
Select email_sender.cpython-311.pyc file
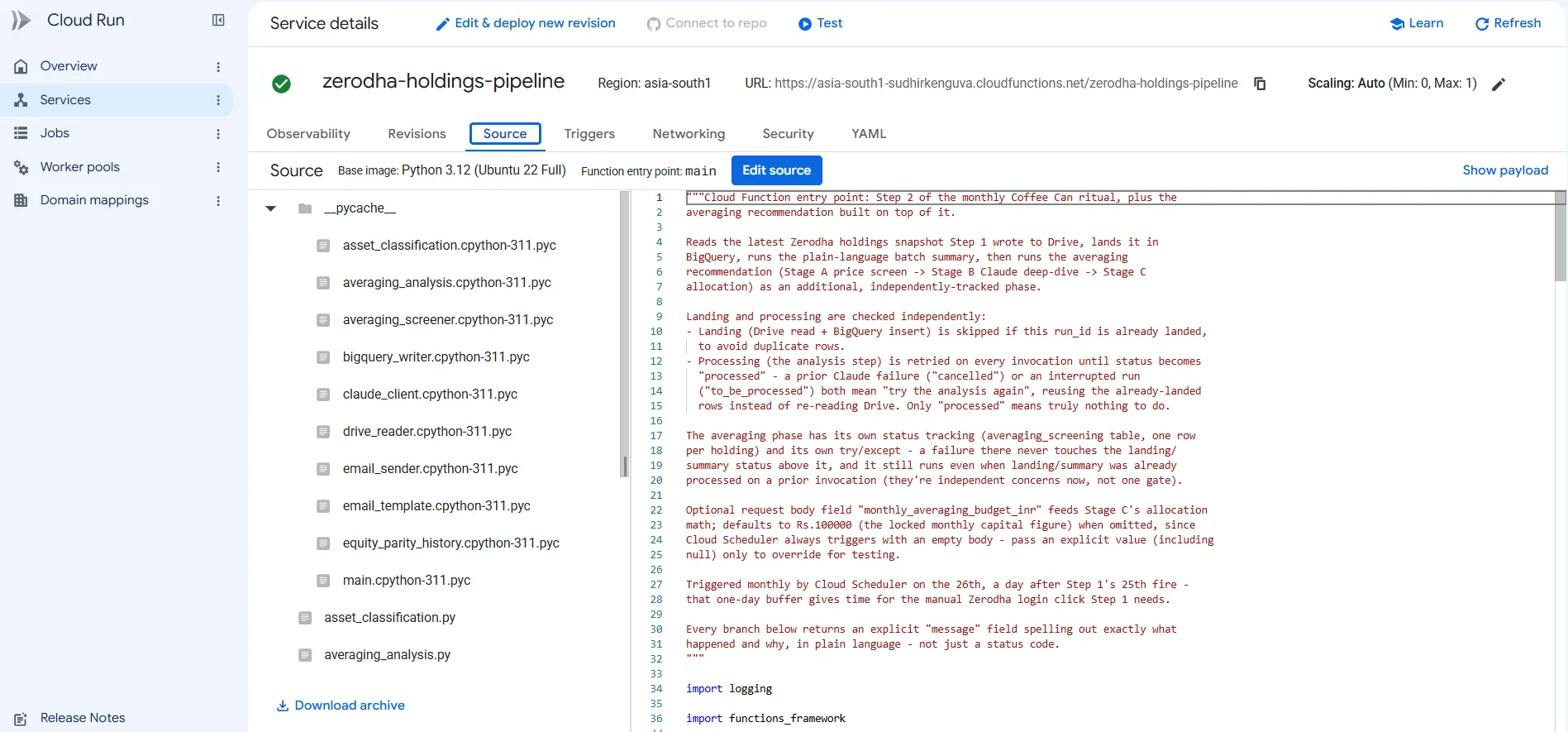coord(431,469)
